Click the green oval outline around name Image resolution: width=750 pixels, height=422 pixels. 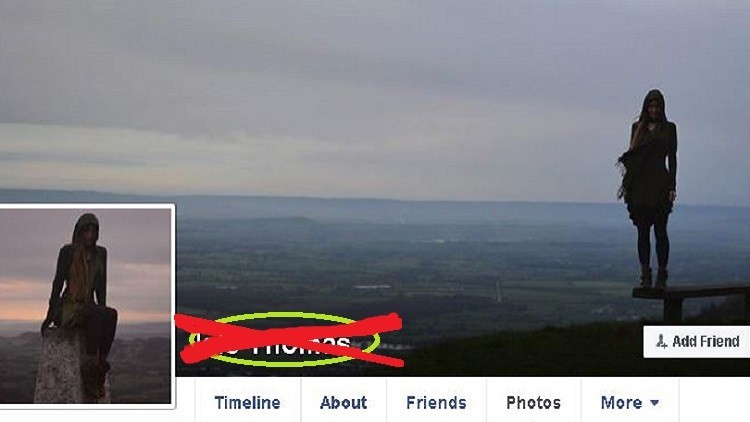tap(284, 340)
